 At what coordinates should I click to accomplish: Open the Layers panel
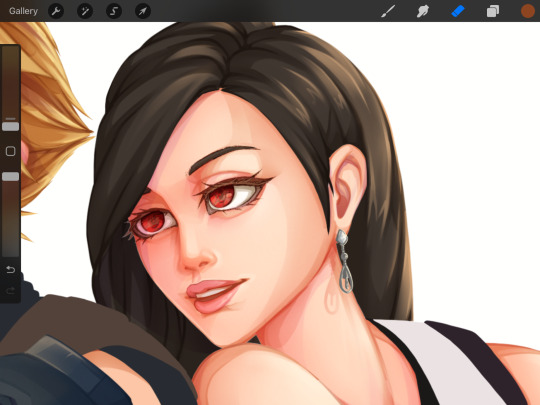pos(493,11)
